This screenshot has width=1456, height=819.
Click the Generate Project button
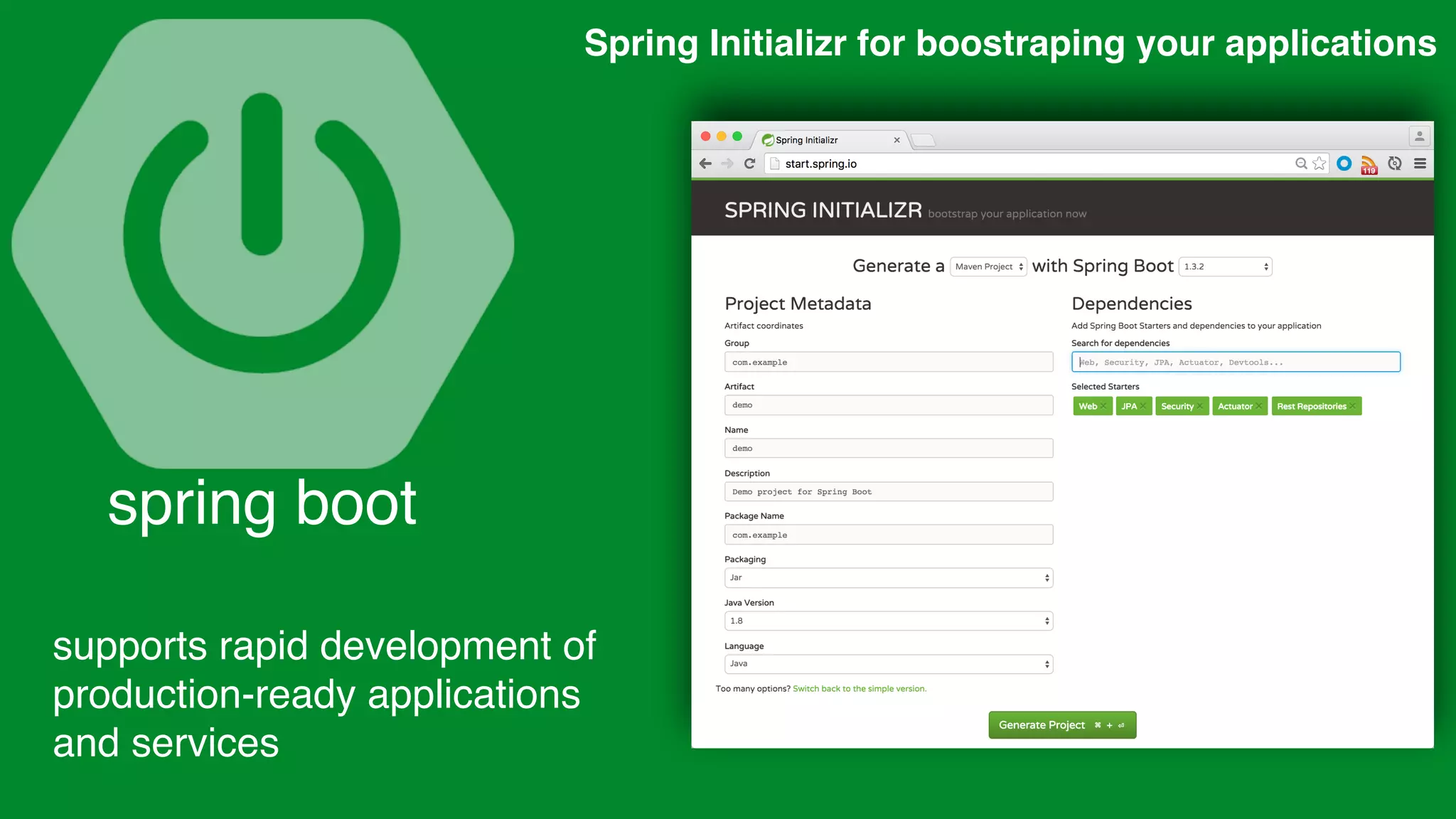point(1062,725)
